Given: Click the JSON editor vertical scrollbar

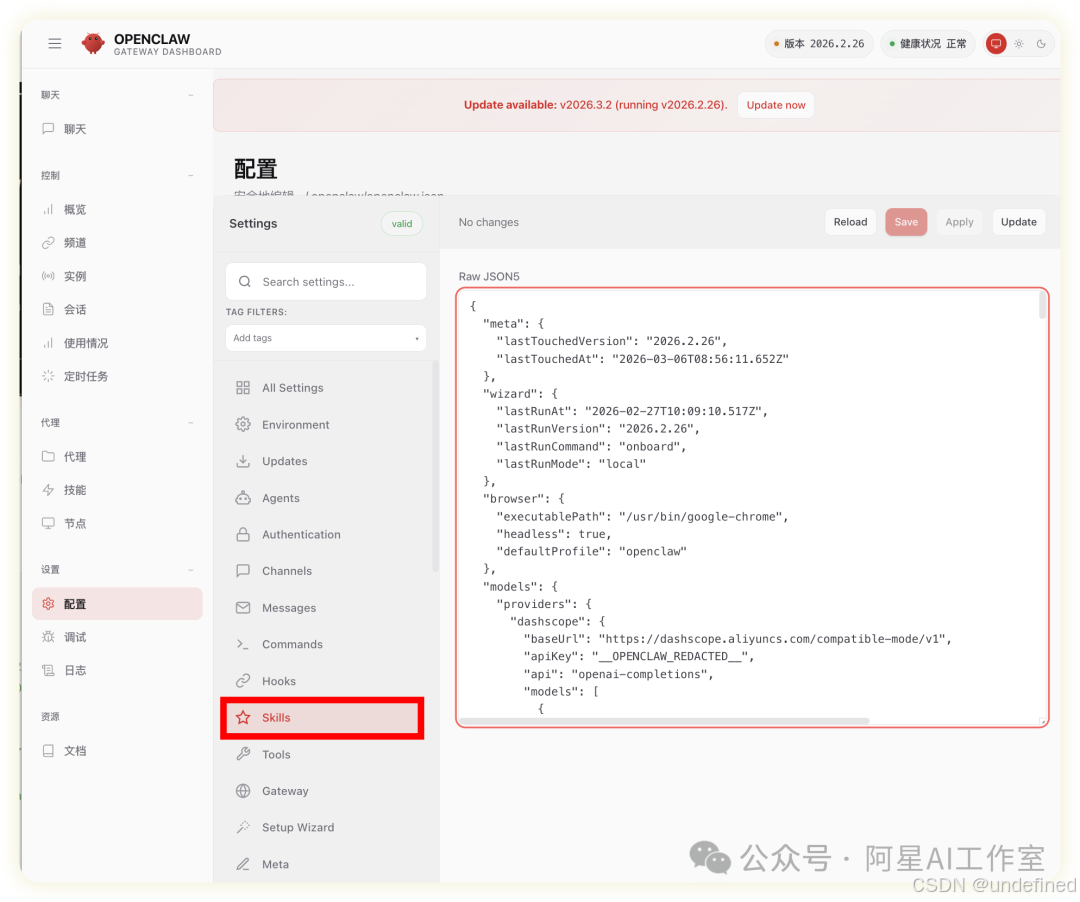Looking at the screenshot, I should tap(1042, 304).
